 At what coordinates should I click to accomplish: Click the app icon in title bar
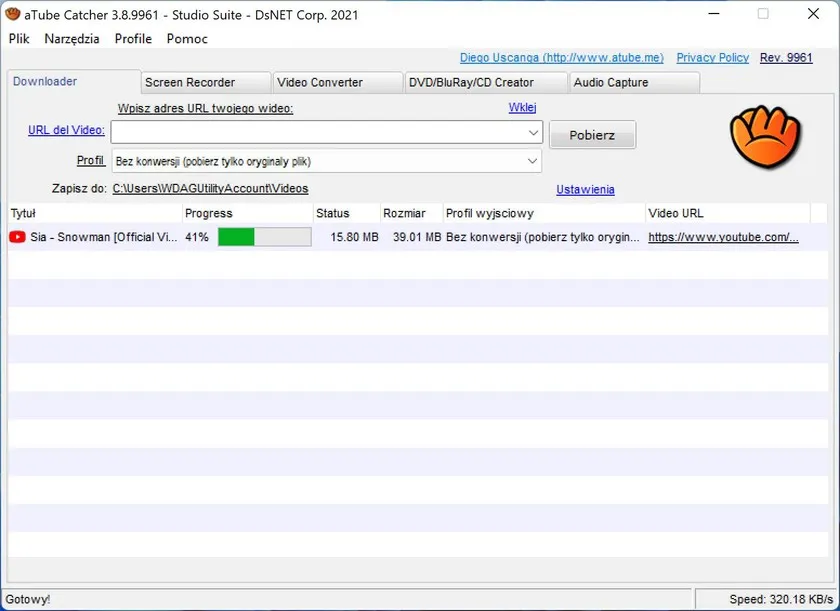coord(12,14)
